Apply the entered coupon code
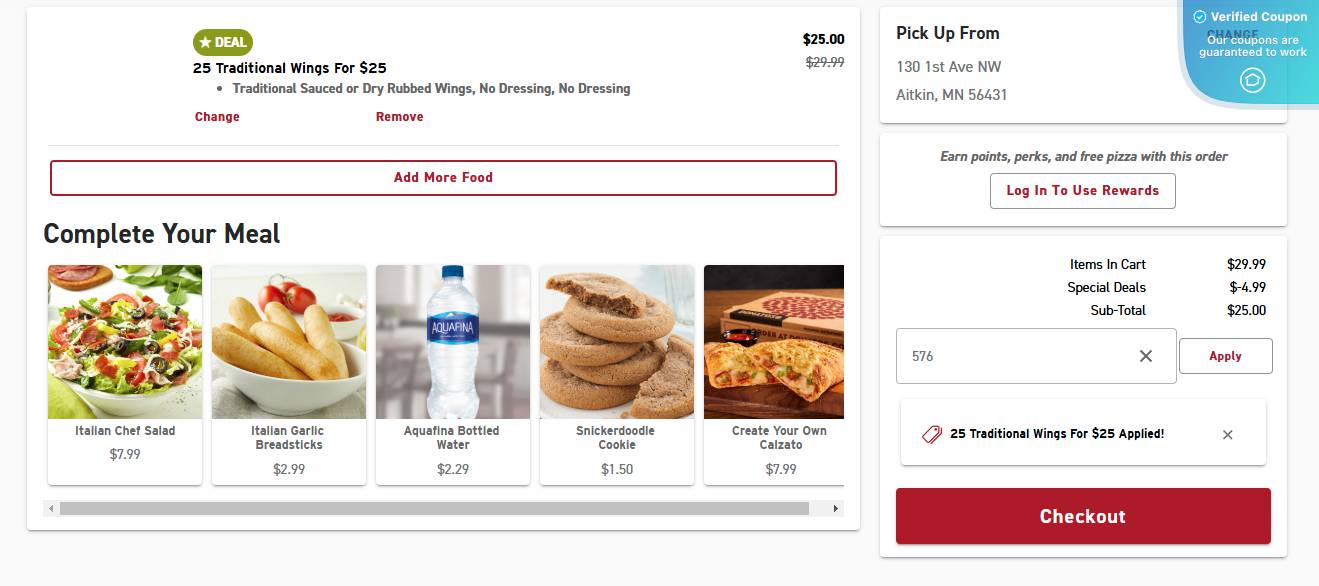 (x=1225, y=356)
